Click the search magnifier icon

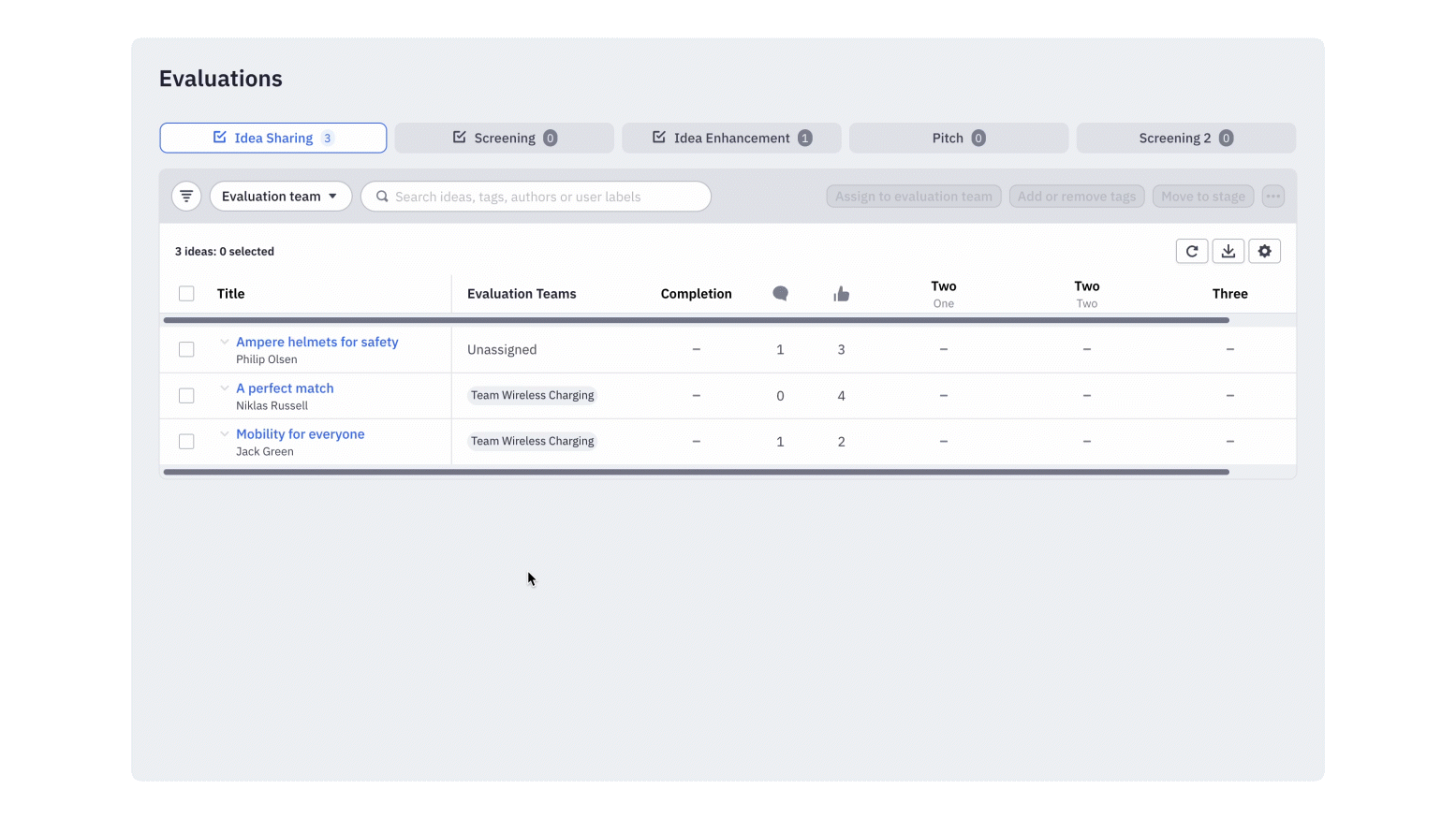point(382,197)
